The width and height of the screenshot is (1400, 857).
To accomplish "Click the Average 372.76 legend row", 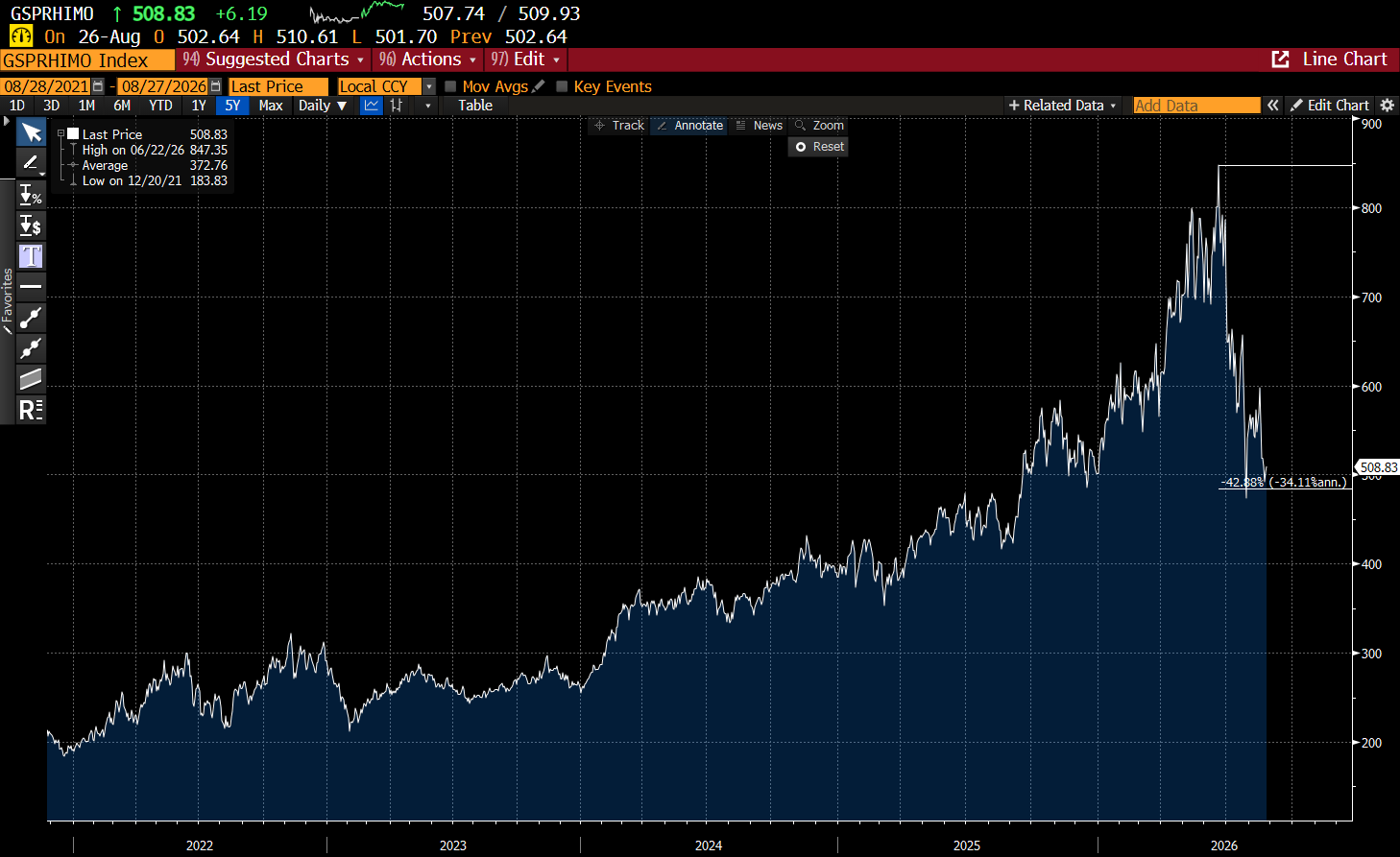I will pyautogui.click(x=154, y=165).
